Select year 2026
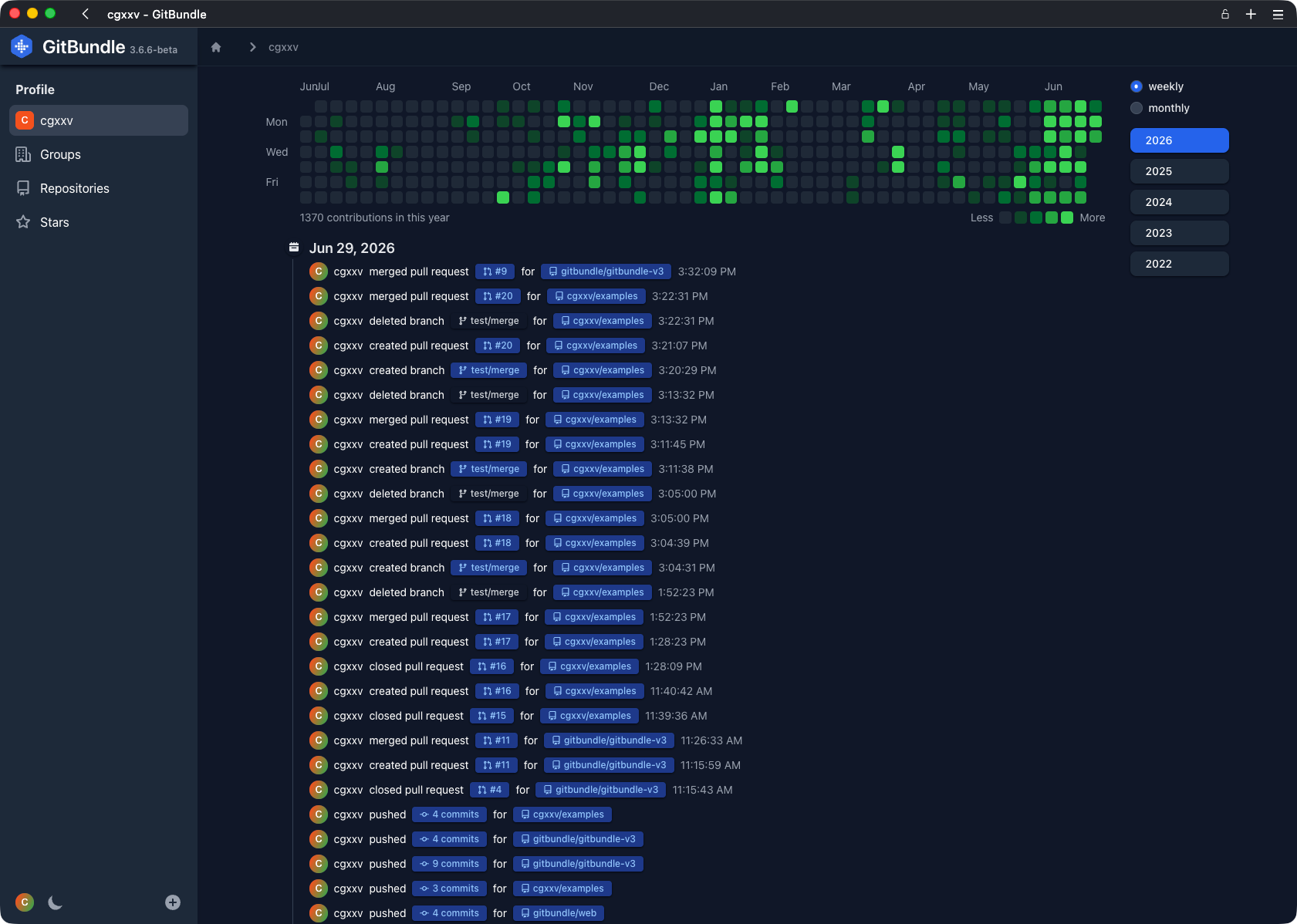The height and width of the screenshot is (924, 1297). point(1179,140)
